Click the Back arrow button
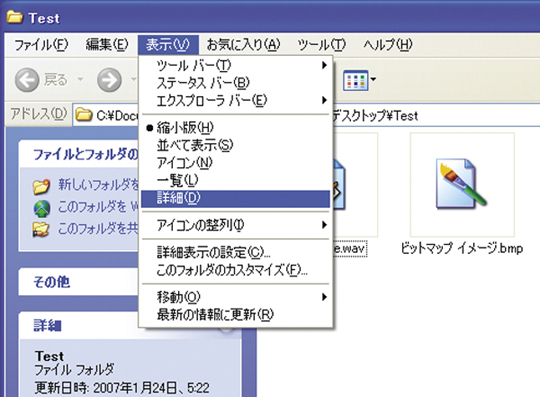Image resolution: width=540 pixels, height=397 pixels. point(27,80)
